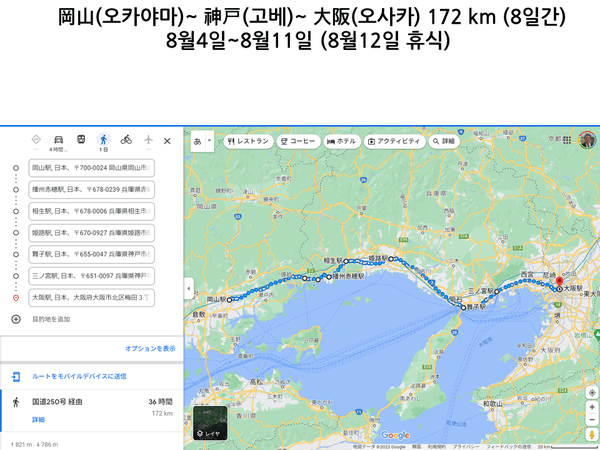Click the add destination plus icon

[16, 319]
